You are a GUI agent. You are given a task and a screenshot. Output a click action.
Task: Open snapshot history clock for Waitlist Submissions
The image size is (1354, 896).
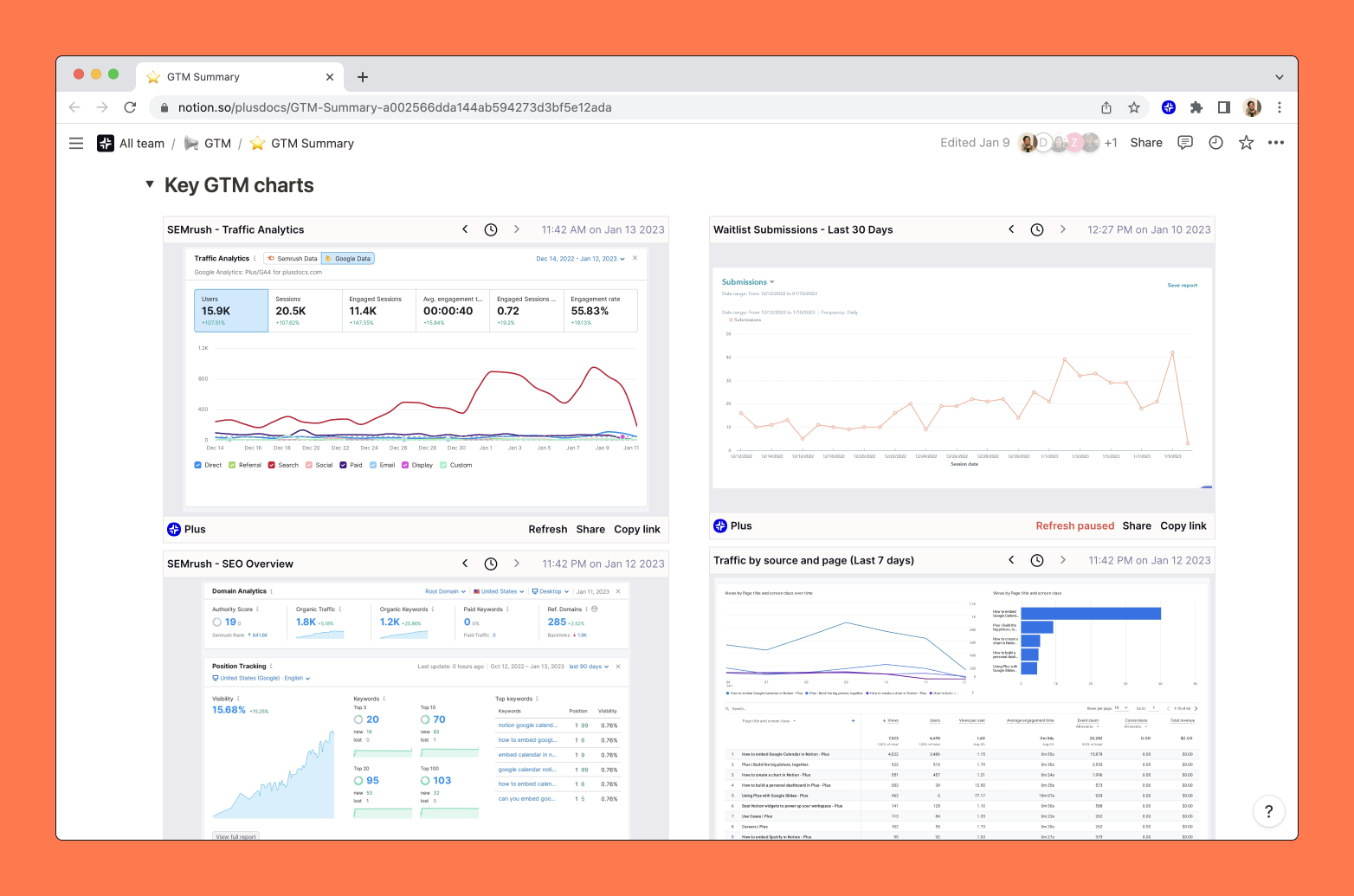coord(1037,229)
